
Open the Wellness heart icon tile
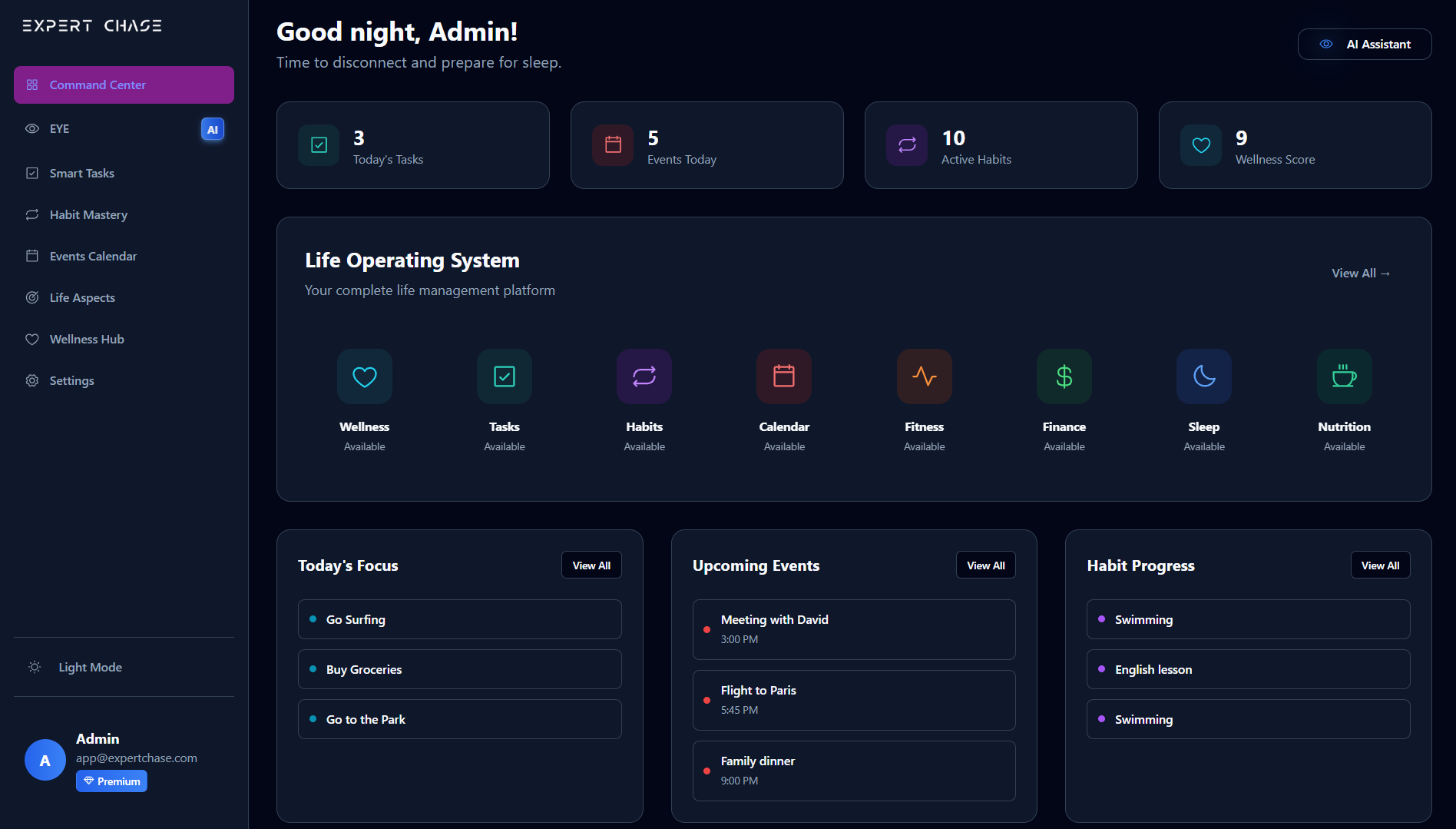[364, 376]
